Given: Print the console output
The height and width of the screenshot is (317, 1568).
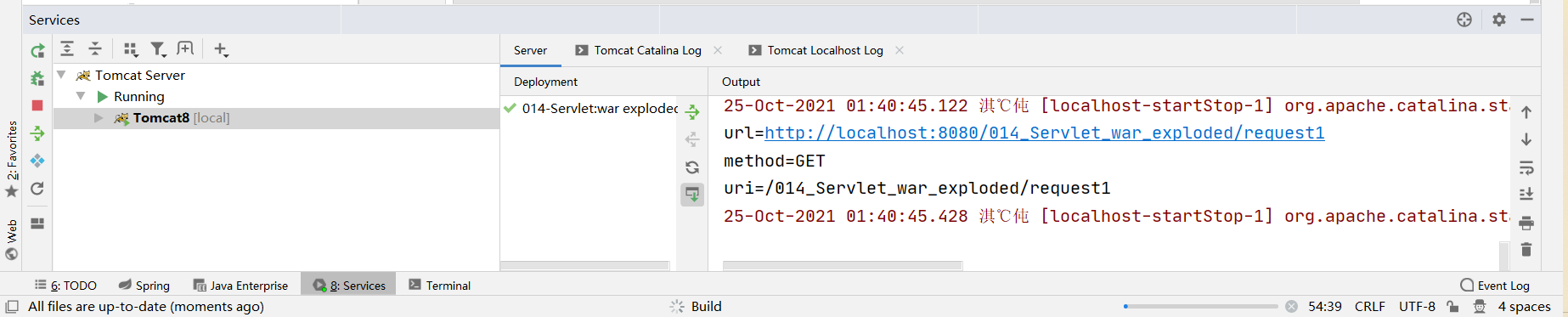Looking at the screenshot, I should tap(1526, 223).
